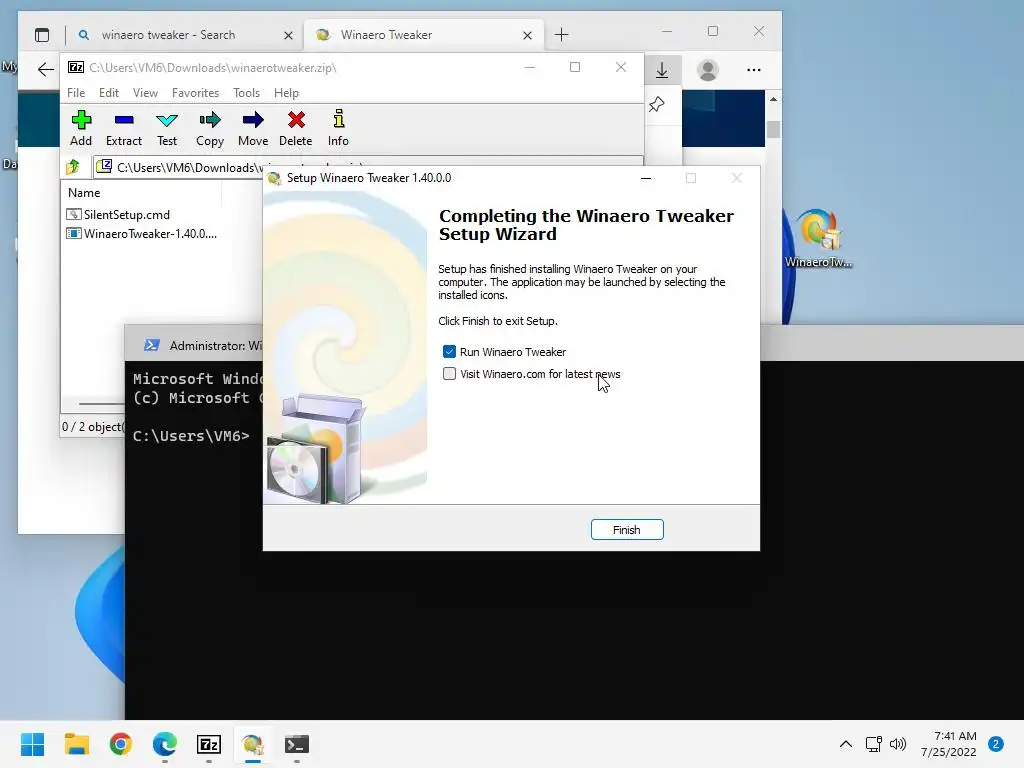Image resolution: width=1024 pixels, height=768 pixels.
Task: Open the WinaeroTw... desktop shortcut
Action: 818,238
